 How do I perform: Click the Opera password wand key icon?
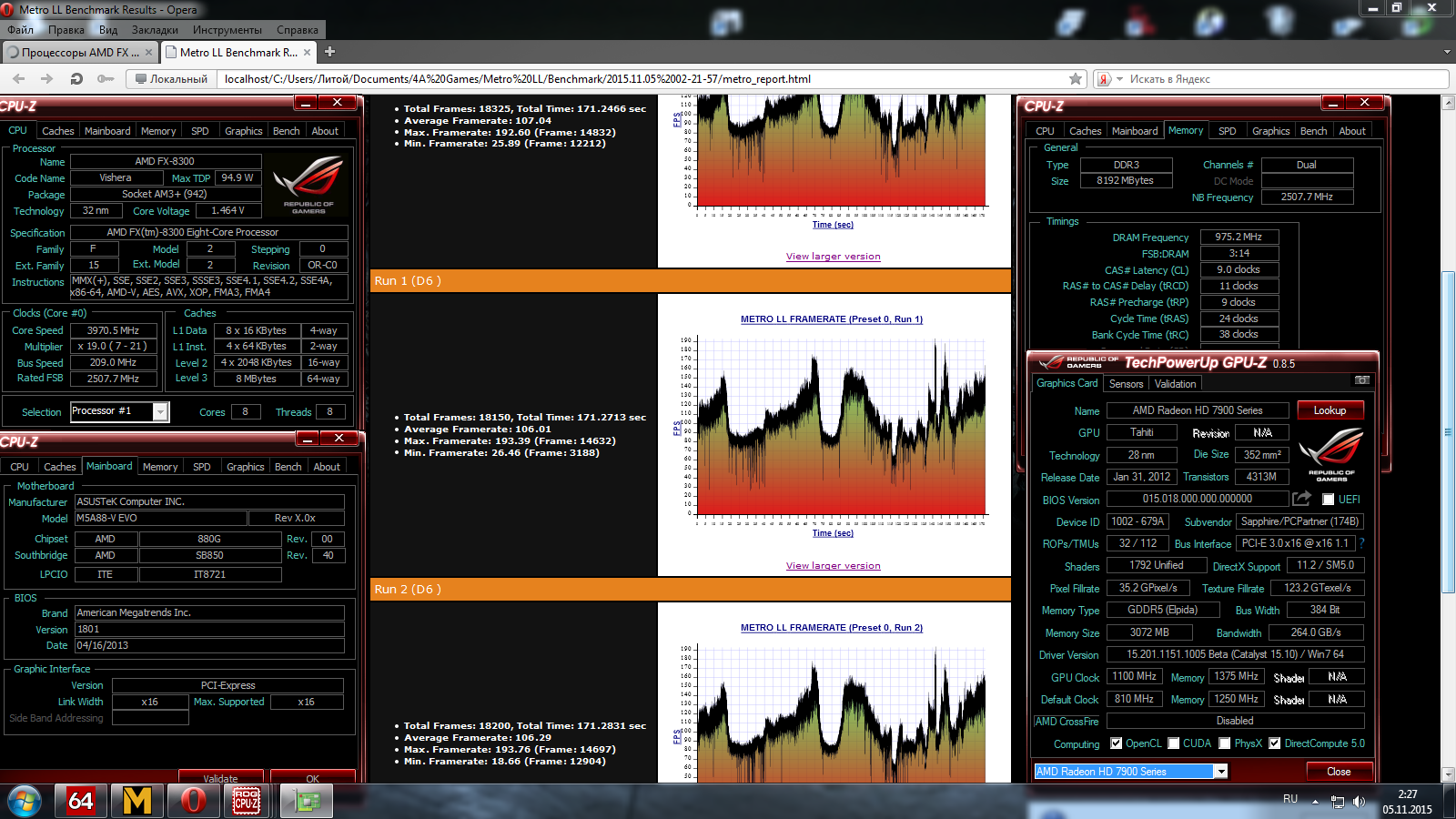click(106, 79)
